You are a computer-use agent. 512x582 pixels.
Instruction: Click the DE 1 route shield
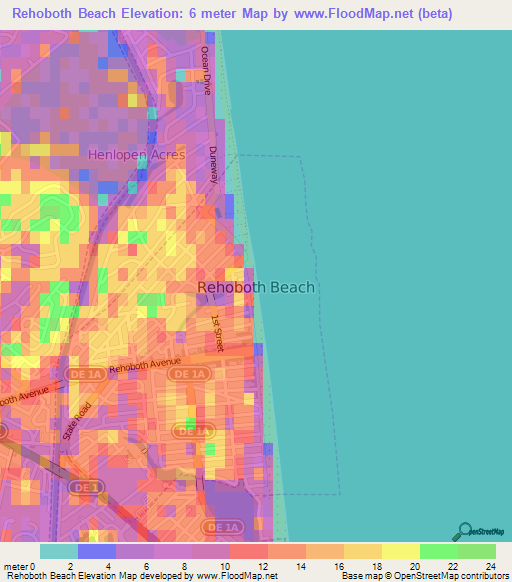click(x=87, y=487)
